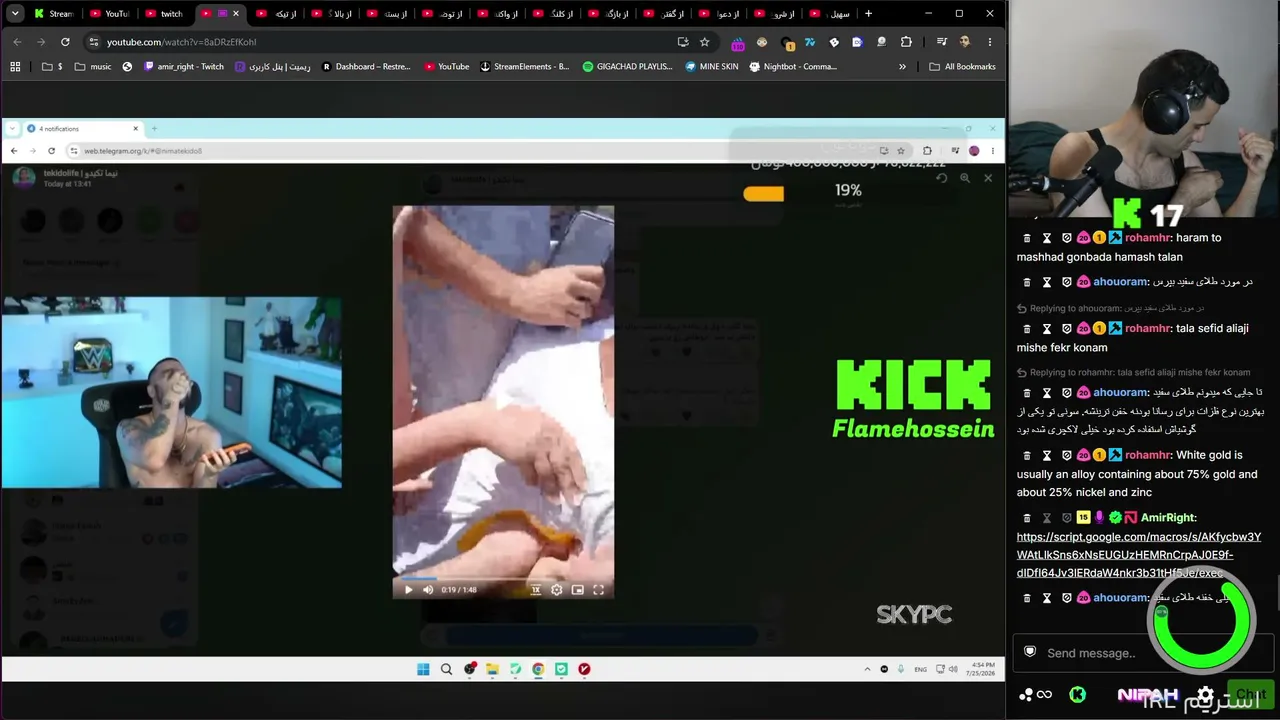The width and height of the screenshot is (1280, 720).
Task: Switch to the YouTu tab next to Stream
Action: 110,14
